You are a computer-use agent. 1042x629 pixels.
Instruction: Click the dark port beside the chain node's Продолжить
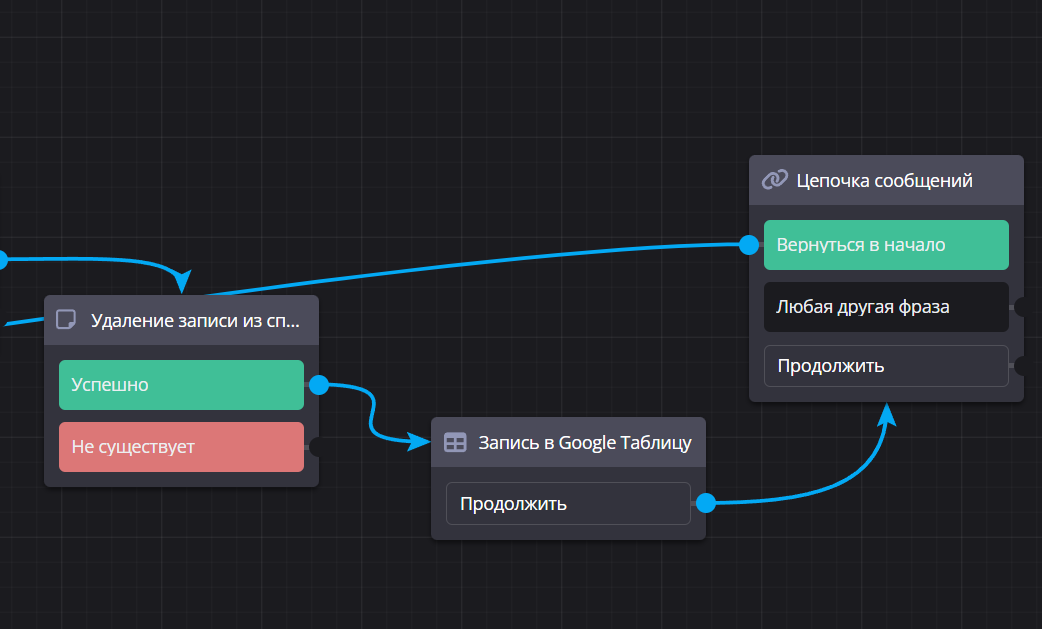1019,366
